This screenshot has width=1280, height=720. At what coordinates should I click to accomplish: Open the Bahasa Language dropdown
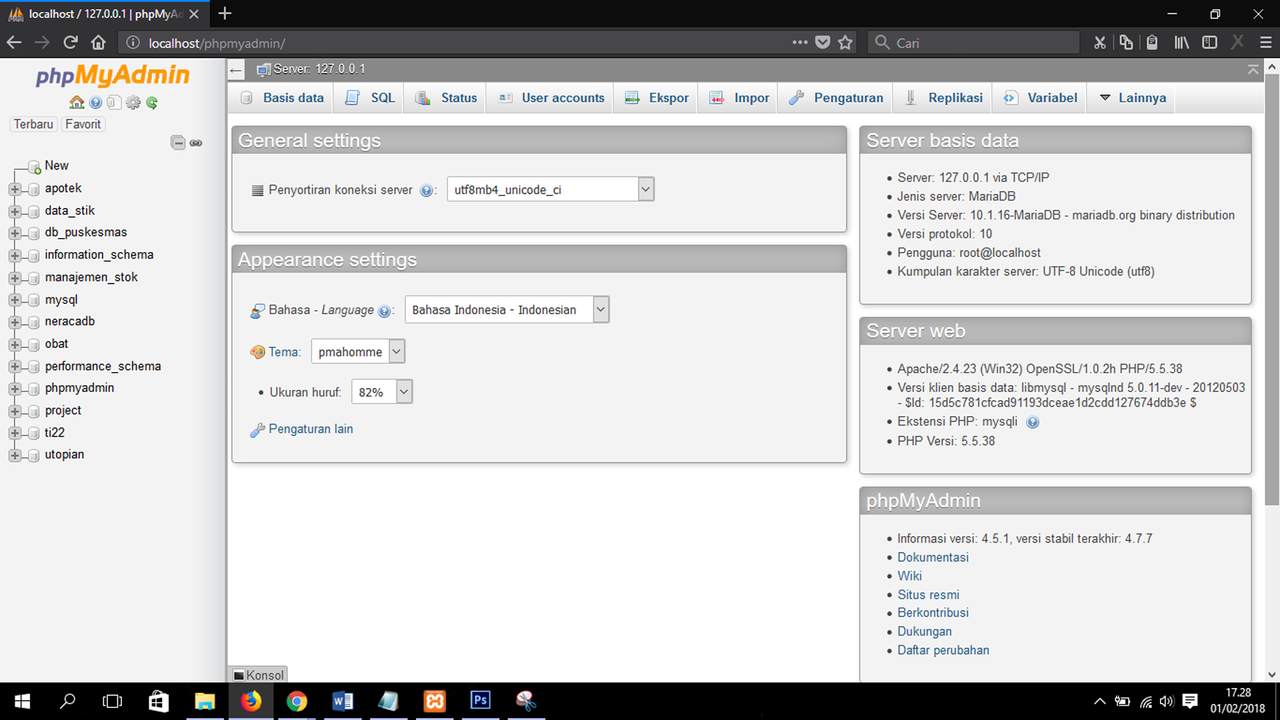(507, 310)
